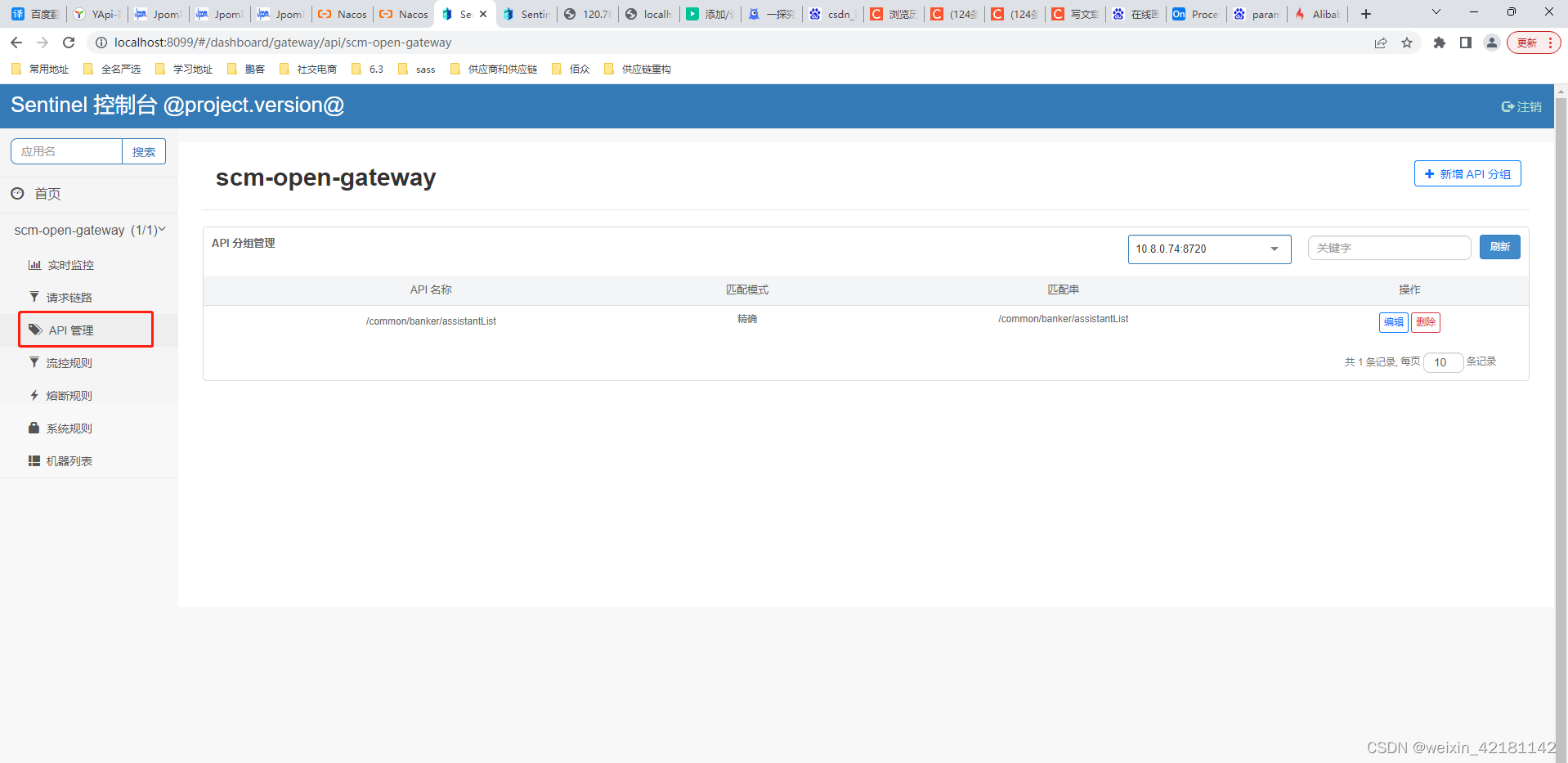Switch to the first Nacos tab
The width and height of the screenshot is (1568, 763).
(343, 14)
